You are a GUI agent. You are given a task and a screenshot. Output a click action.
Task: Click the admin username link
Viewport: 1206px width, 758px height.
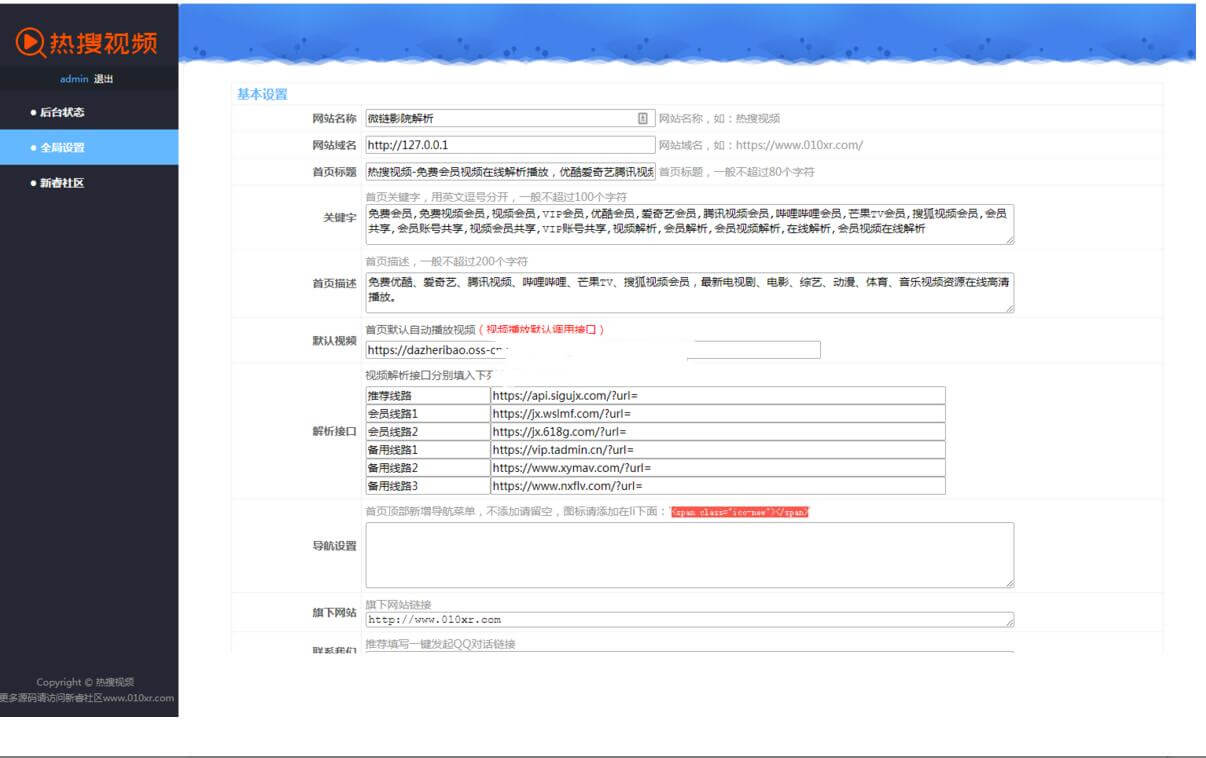pyautogui.click(x=74, y=79)
